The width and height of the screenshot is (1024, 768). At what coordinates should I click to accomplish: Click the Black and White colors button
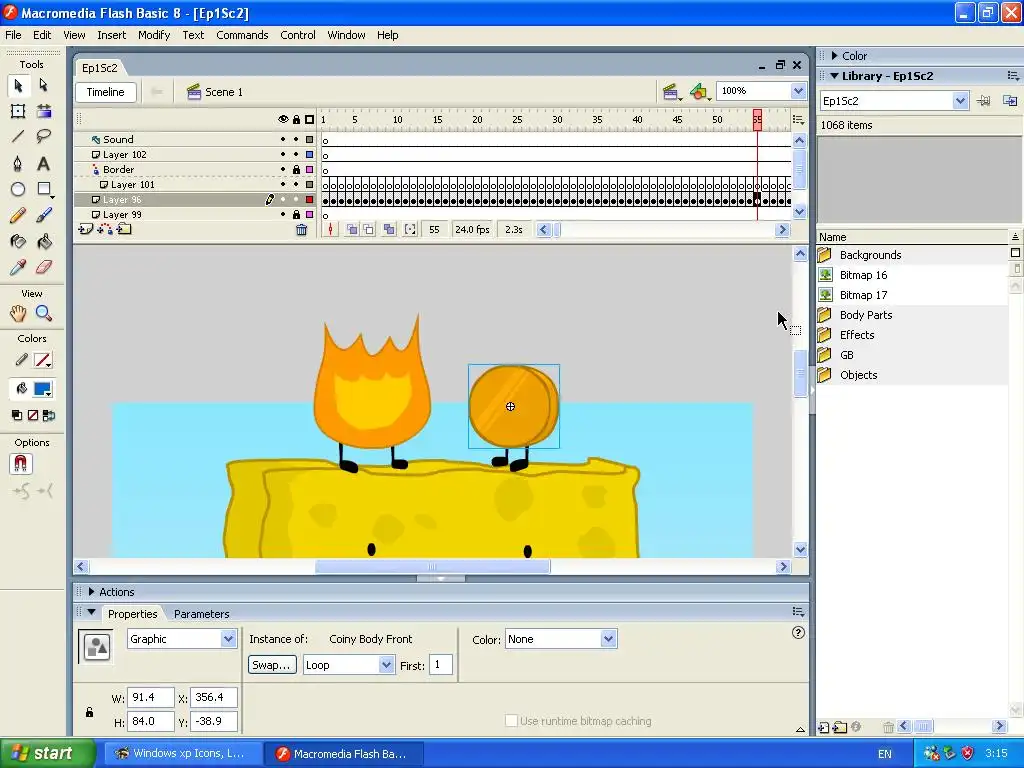pyautogui.click(x=17, y=415)
